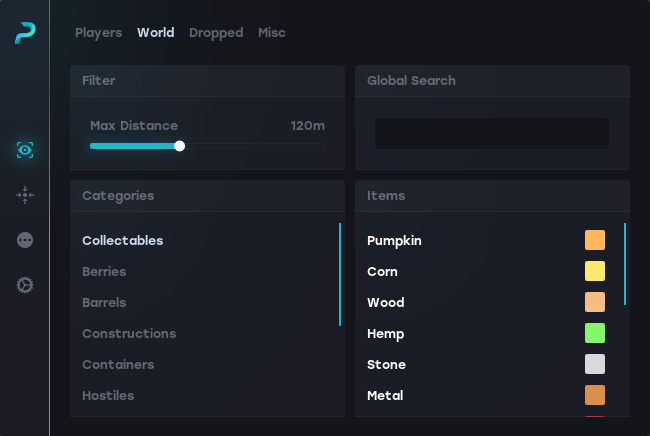Open the three-dot bubble sidebar section
Screen dimensions: 650x436
tap(25, 240)
